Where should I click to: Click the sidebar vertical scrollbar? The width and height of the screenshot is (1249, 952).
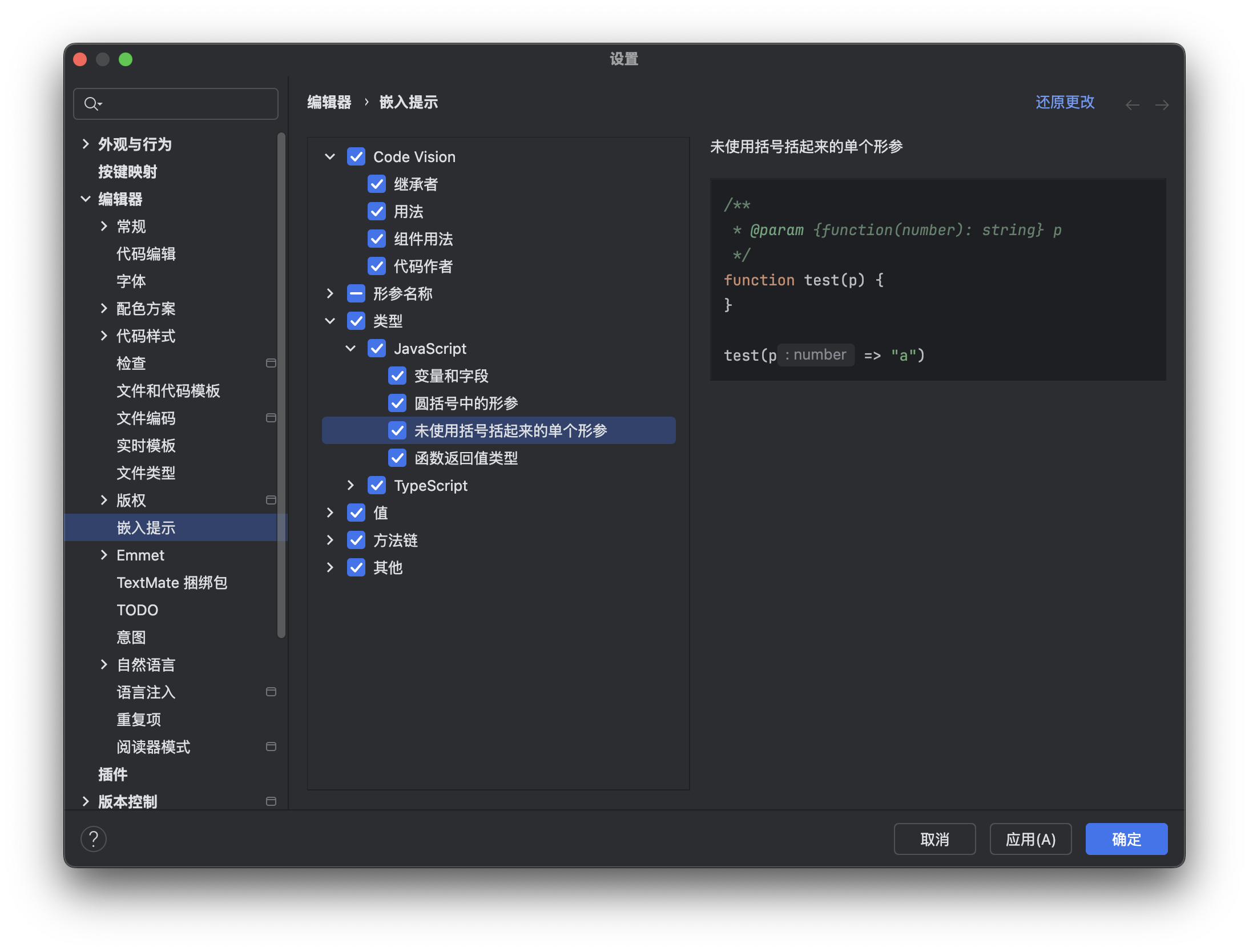(x=281, y=385)
